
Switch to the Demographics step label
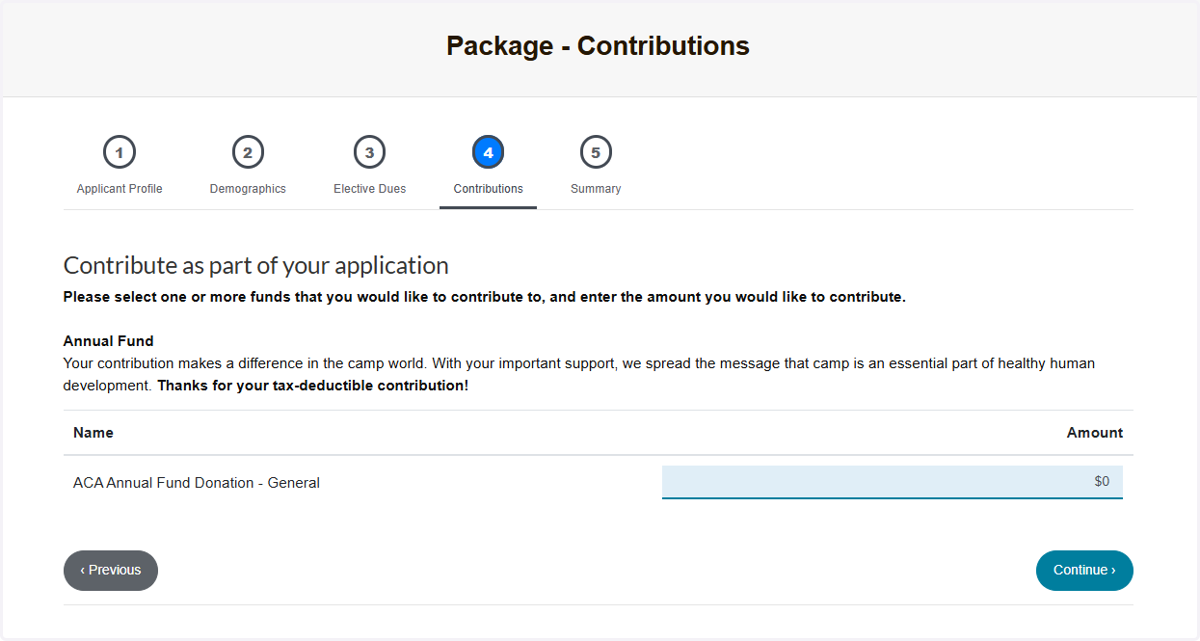click(247, 189)
